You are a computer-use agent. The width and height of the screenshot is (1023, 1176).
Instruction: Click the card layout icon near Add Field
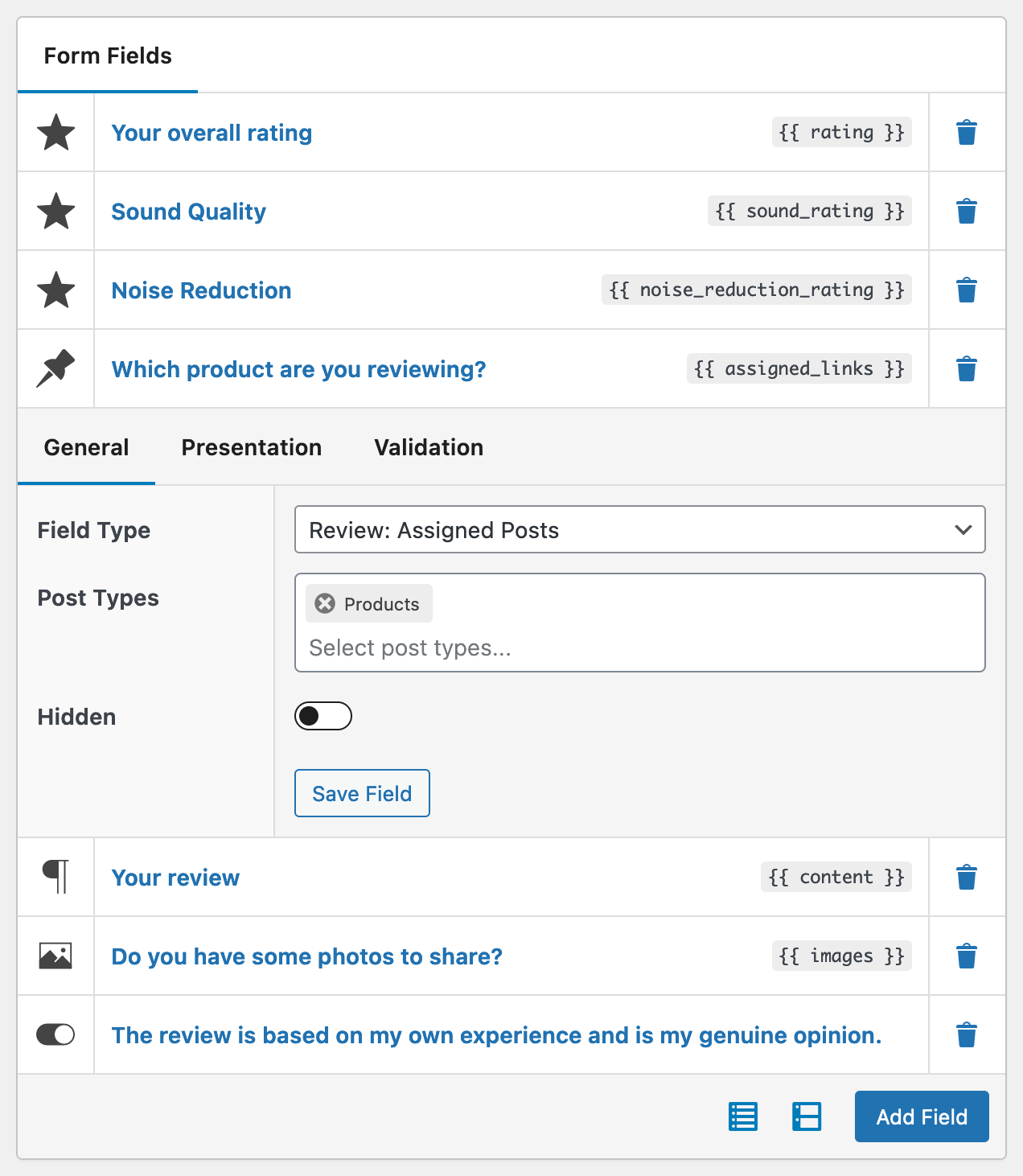(x=807, y=1116)
